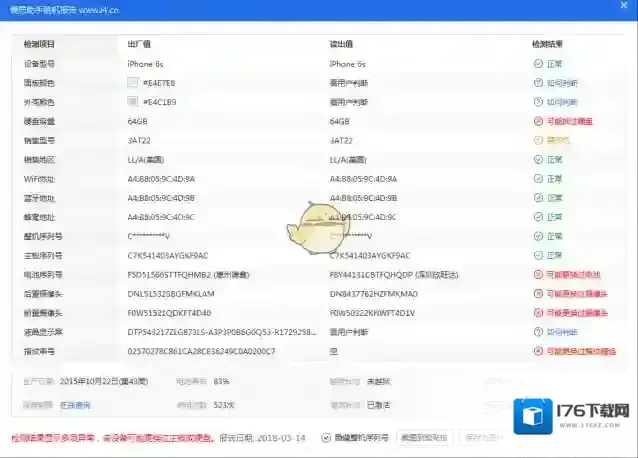Select factory front camera serial F0W51521QDKFT4D40
638x458 pixels.
[169, 313]
